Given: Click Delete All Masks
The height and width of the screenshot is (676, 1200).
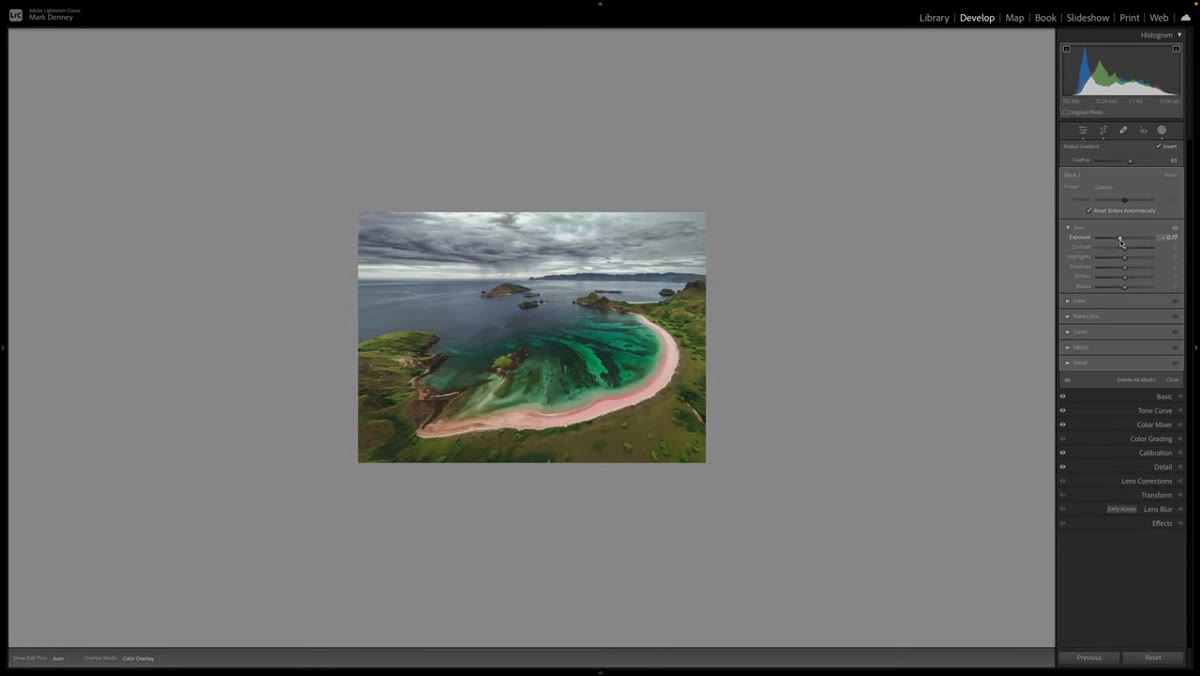Looking at the screenshot, I should (1136, 380).
